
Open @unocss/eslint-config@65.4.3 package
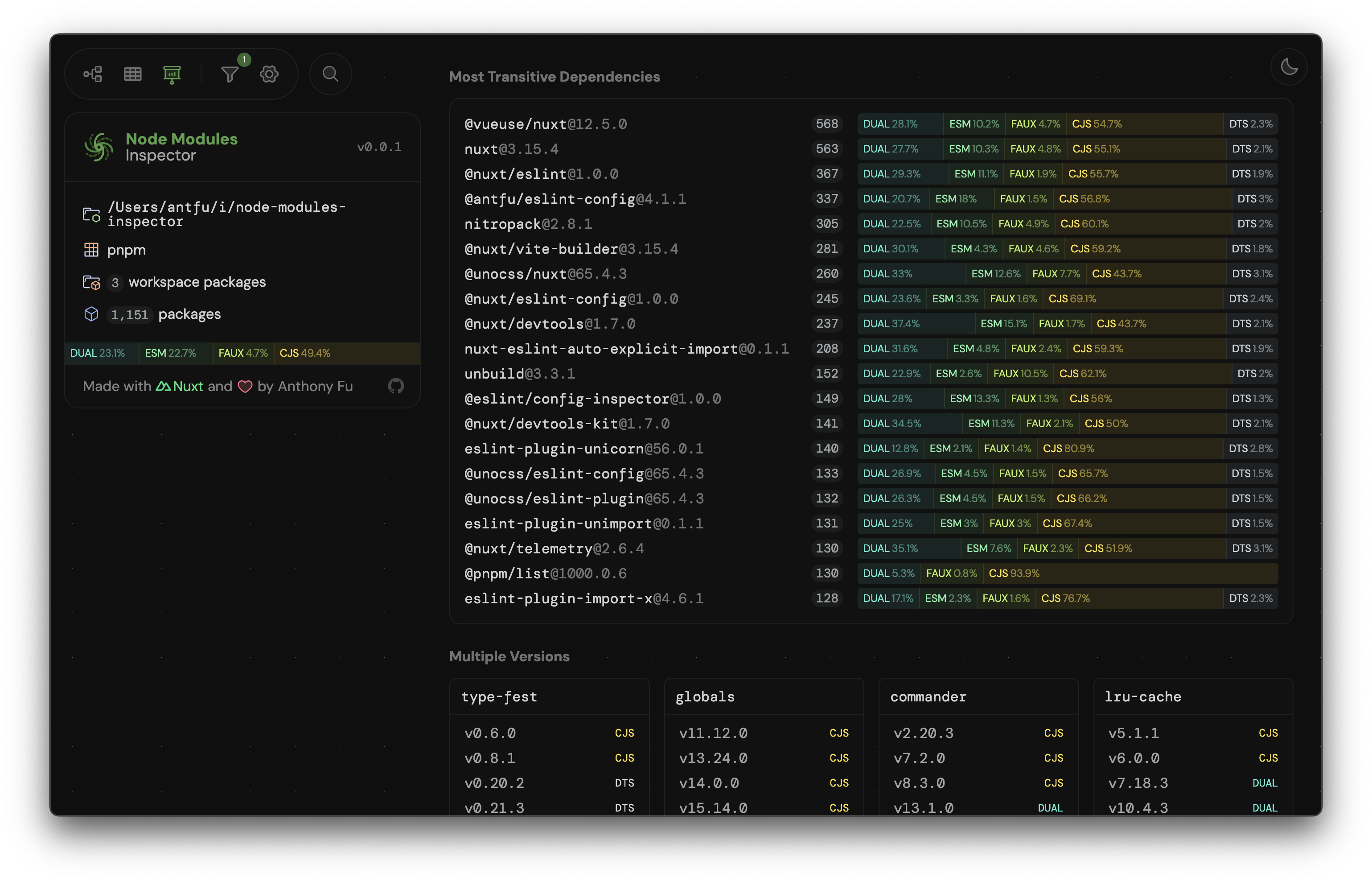pos(871,474)
